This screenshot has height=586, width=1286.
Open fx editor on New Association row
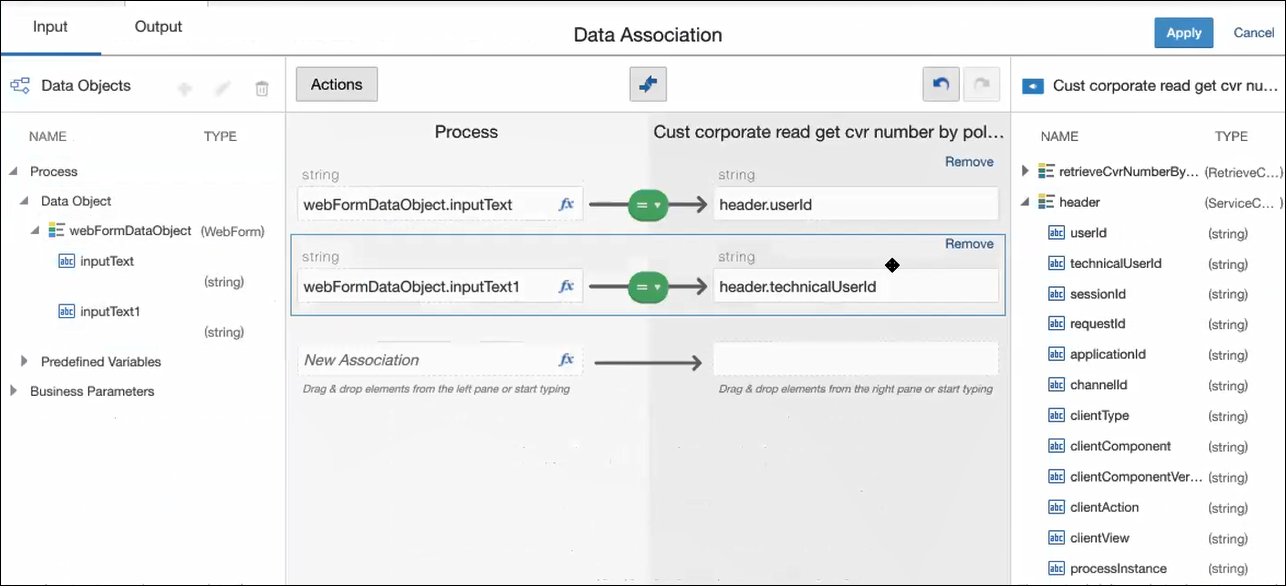coord(566,360)
